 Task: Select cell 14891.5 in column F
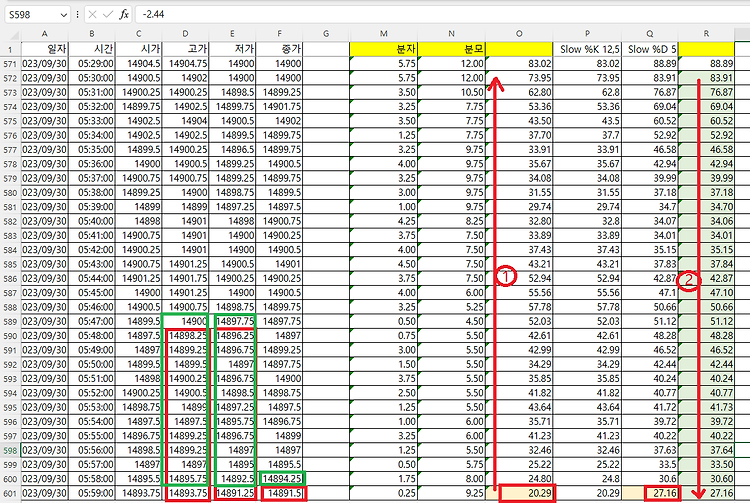(279, 493)
